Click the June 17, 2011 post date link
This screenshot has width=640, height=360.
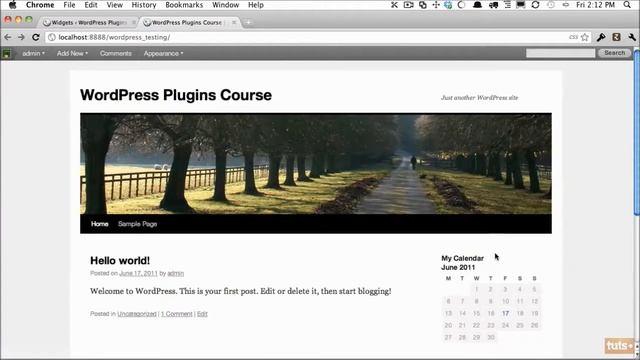pyautogui.click(x=138, y=273)
